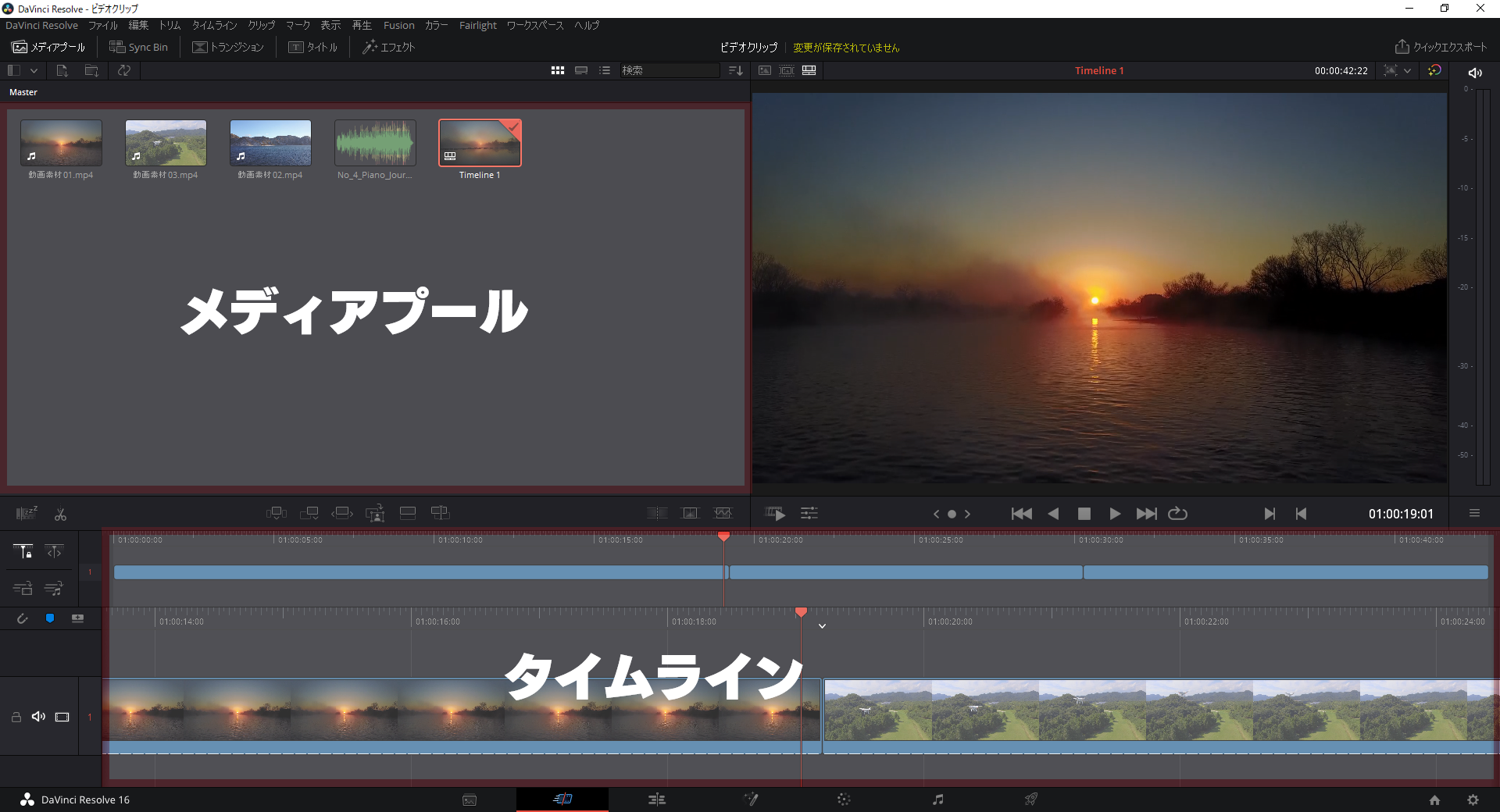
Task: Open the Fairlight page music note icon
Action: 937,800
